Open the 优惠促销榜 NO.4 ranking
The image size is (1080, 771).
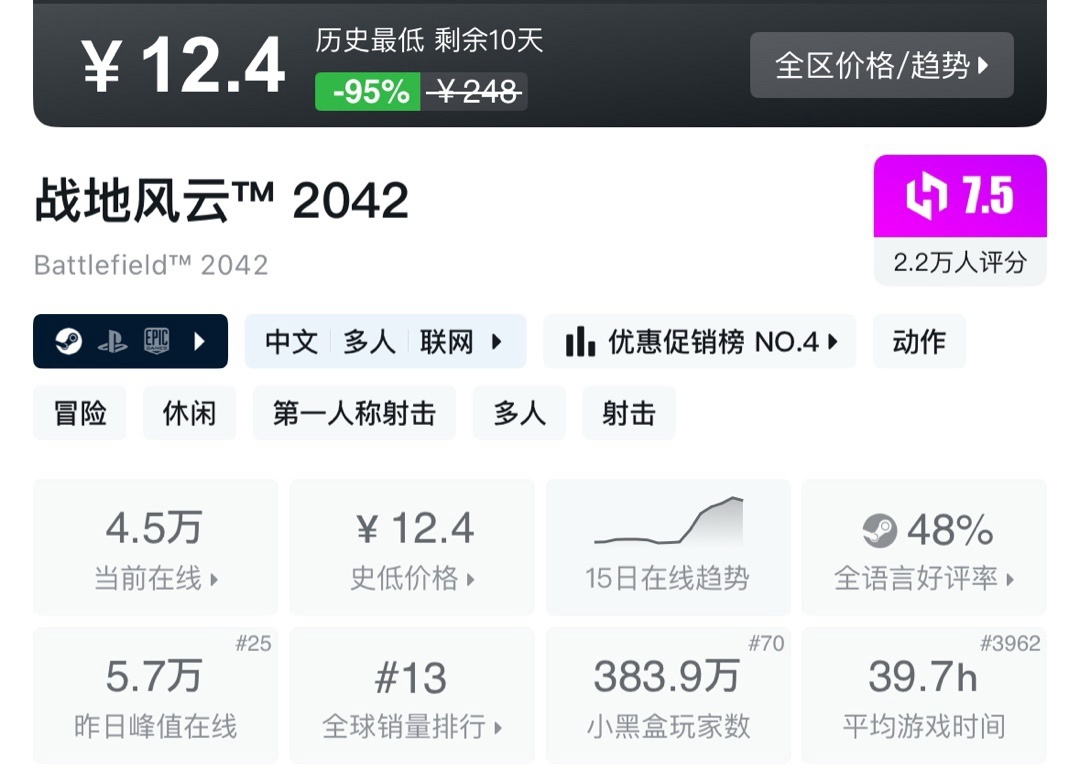pos(700,342)
